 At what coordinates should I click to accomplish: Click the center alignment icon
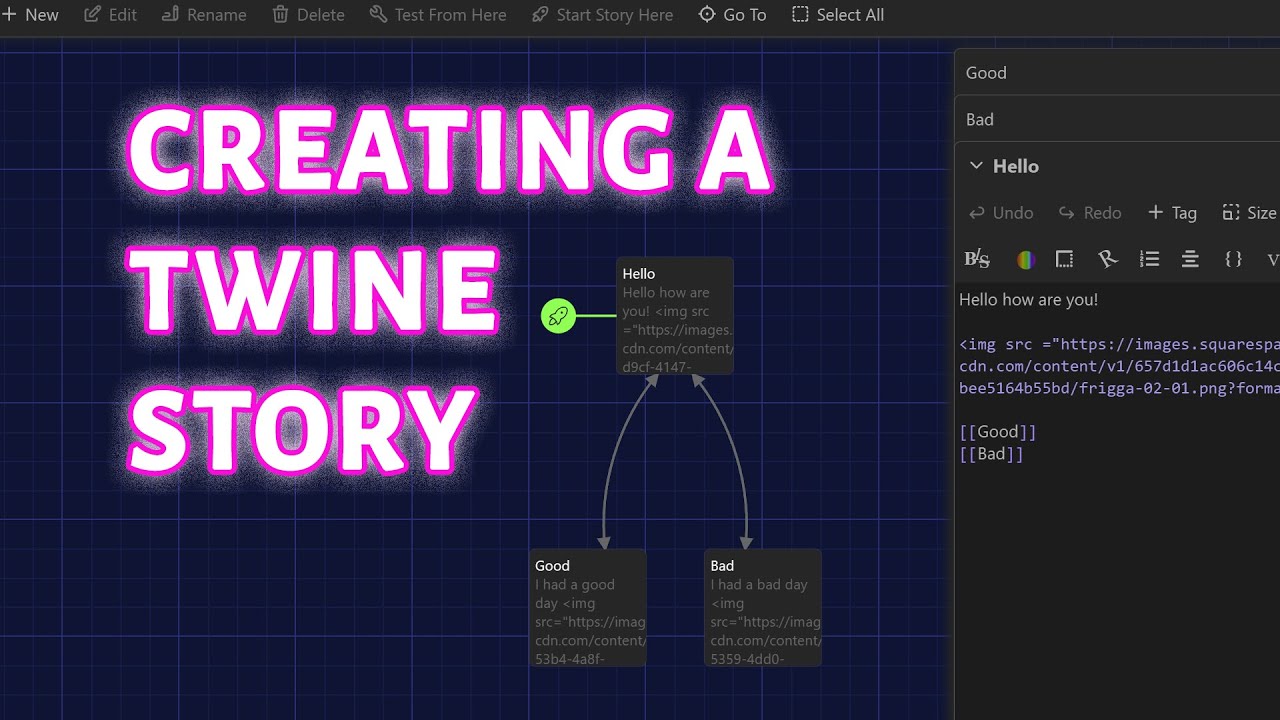point(1190,260)
